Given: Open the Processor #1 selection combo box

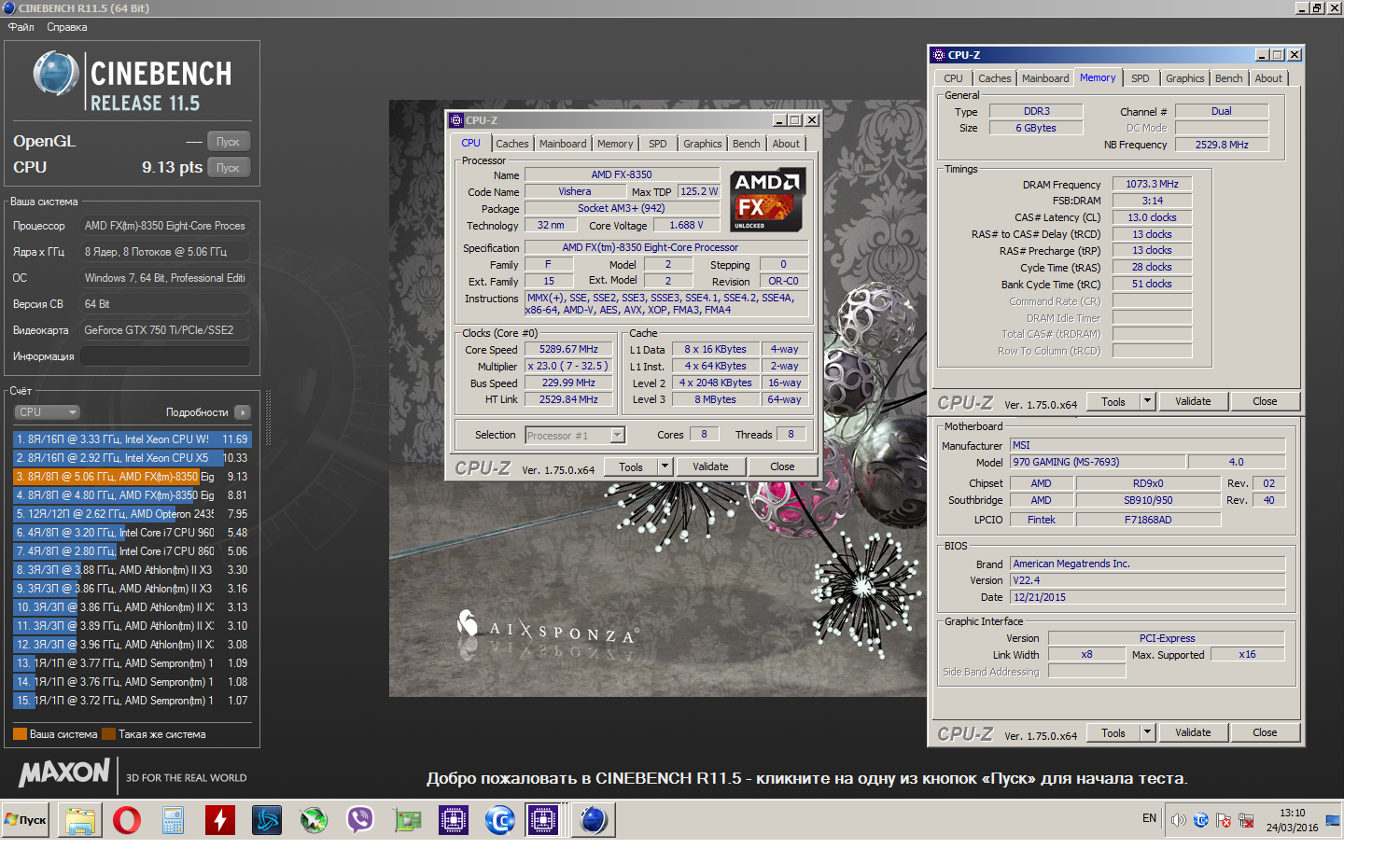Looking at the screenshot, I should 575,436.
